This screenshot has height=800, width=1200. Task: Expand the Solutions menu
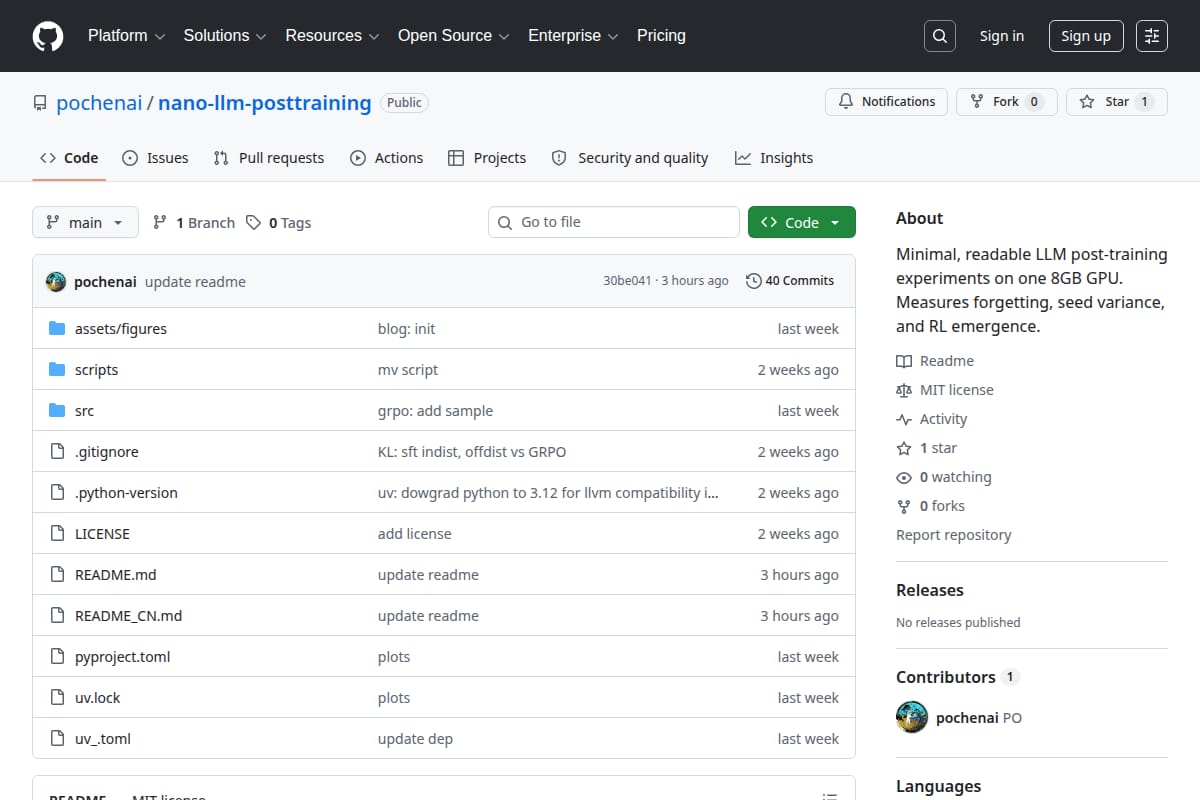[x=225, y=35]
